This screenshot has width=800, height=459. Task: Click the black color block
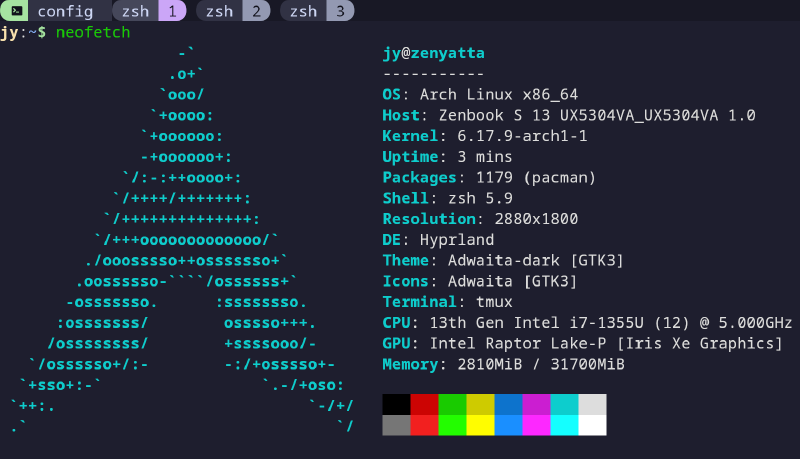pos(396,404)
